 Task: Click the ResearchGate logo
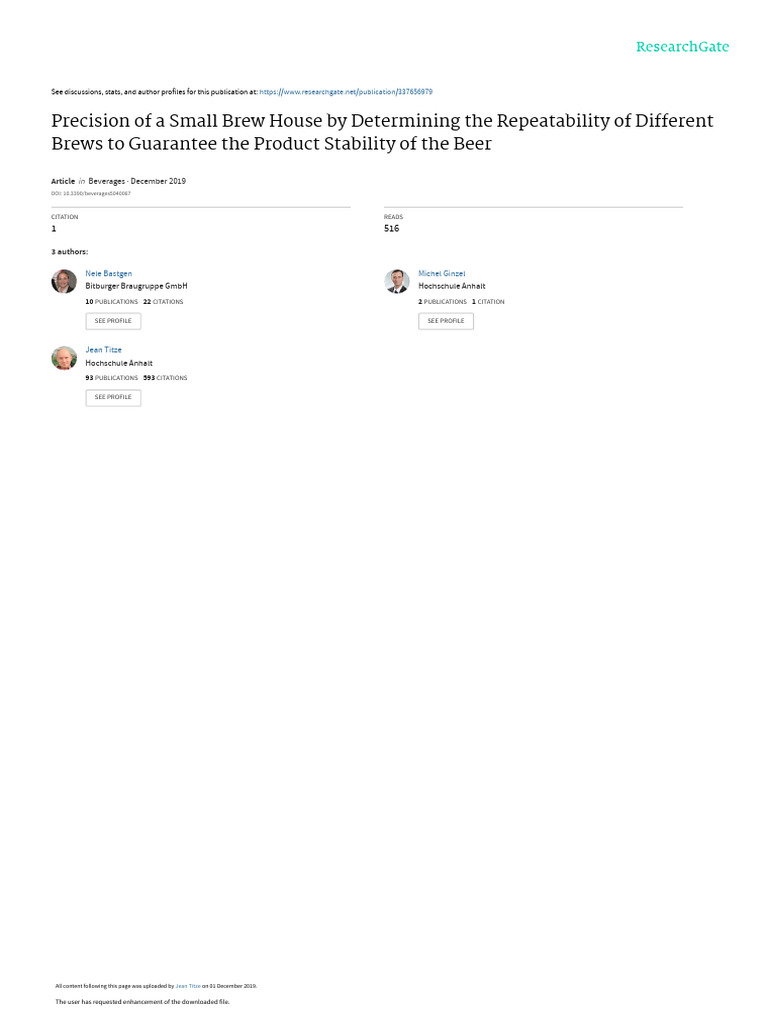pyautogui.click(x=682, y=47)
